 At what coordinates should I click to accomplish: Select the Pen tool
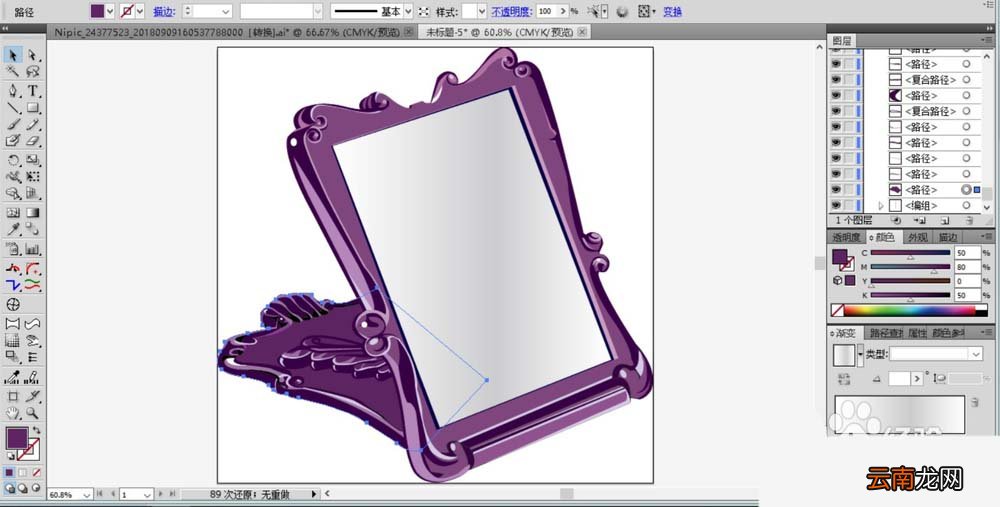[13, 91]
